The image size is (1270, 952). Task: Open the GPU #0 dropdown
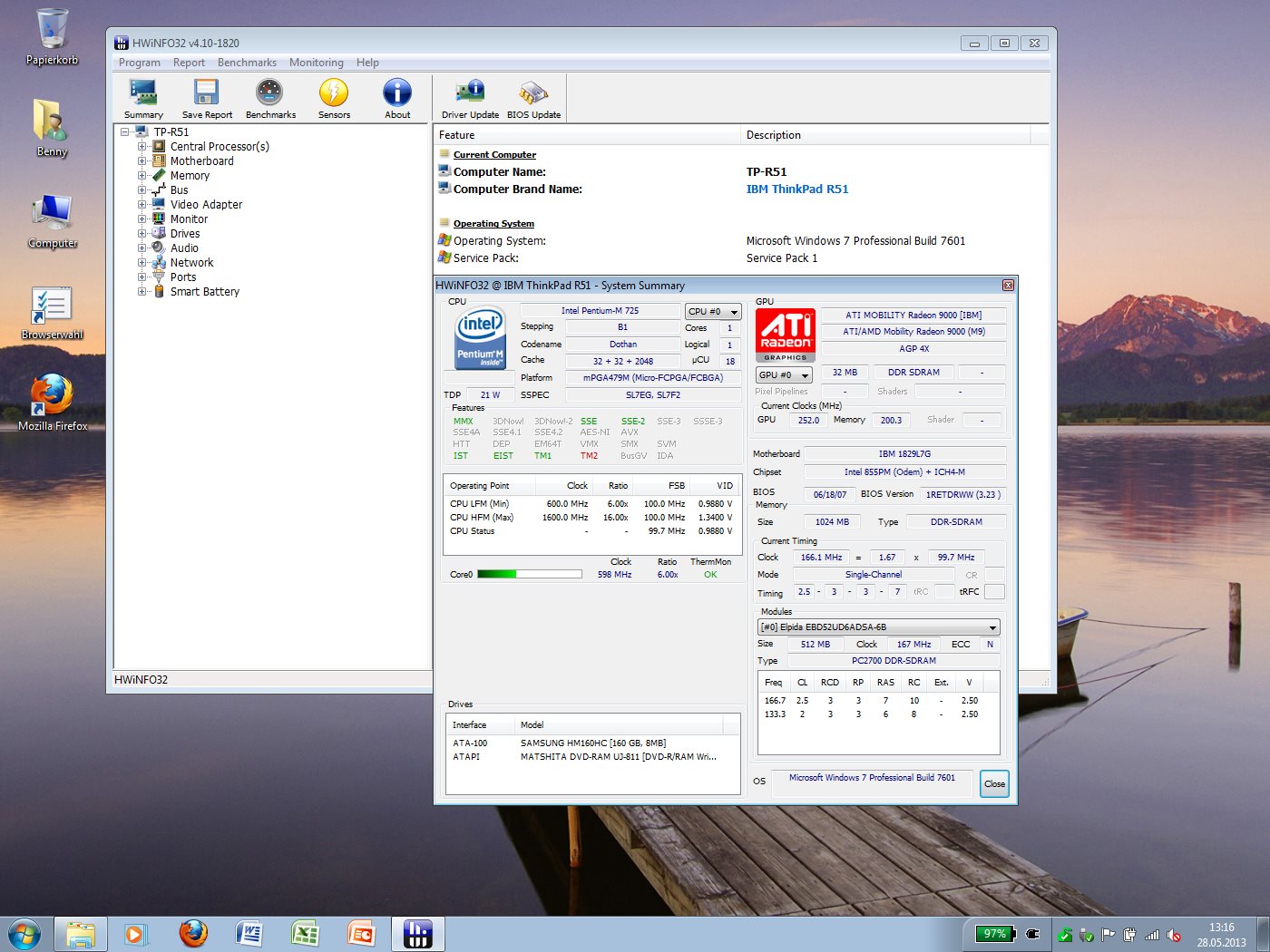coord(783,374)
